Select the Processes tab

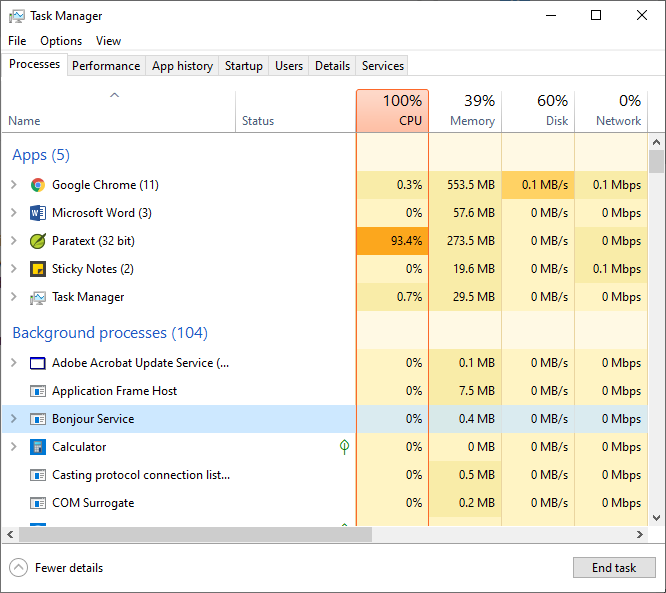[34, 64]
